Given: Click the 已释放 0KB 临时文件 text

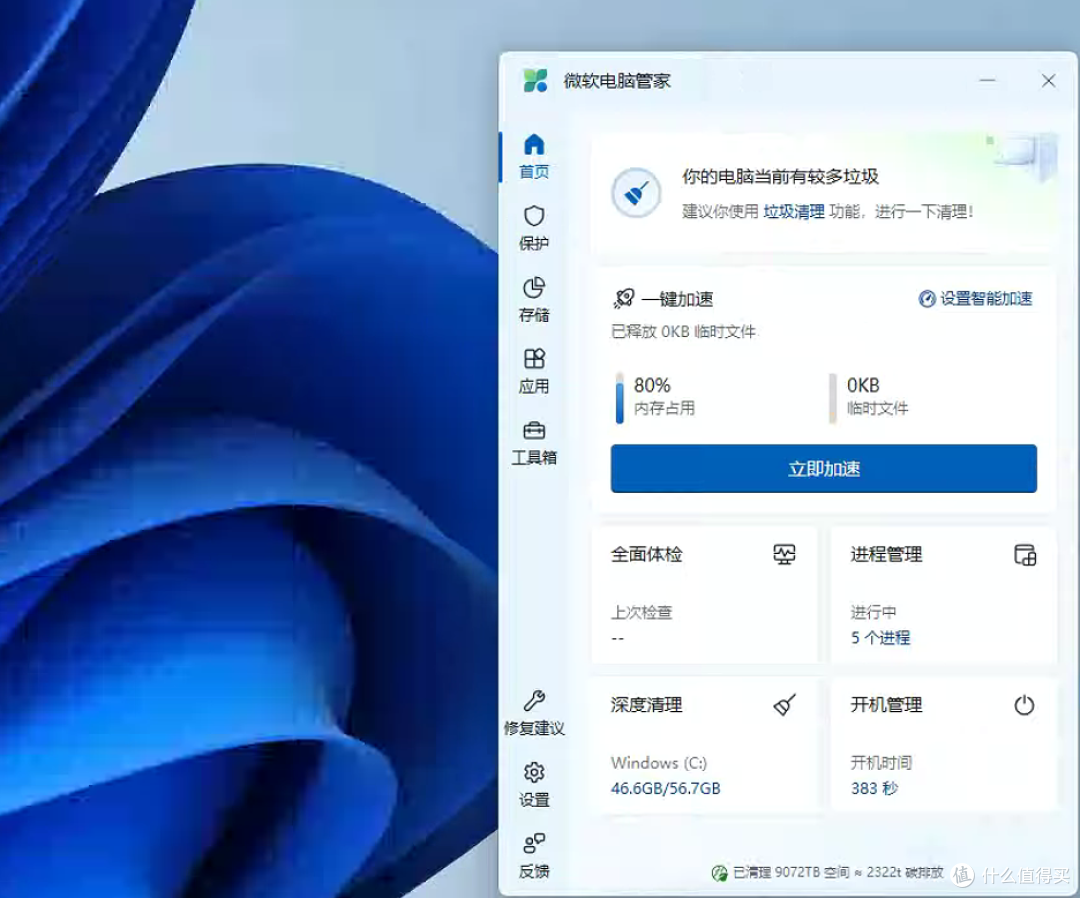Looking at the screenshot, I should tap(683, 332).
